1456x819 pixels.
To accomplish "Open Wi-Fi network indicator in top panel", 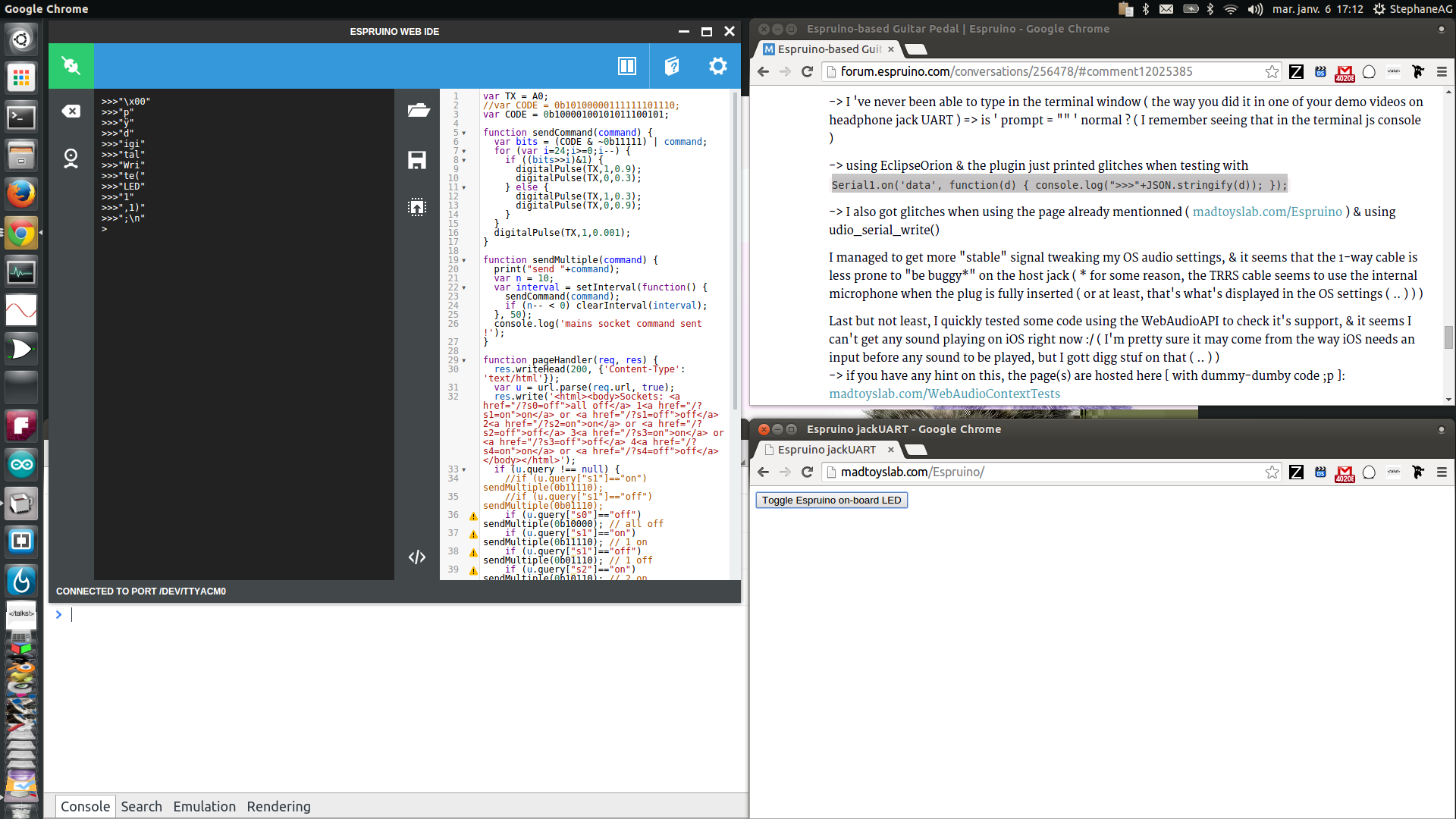I will (x=1231, y=9).
